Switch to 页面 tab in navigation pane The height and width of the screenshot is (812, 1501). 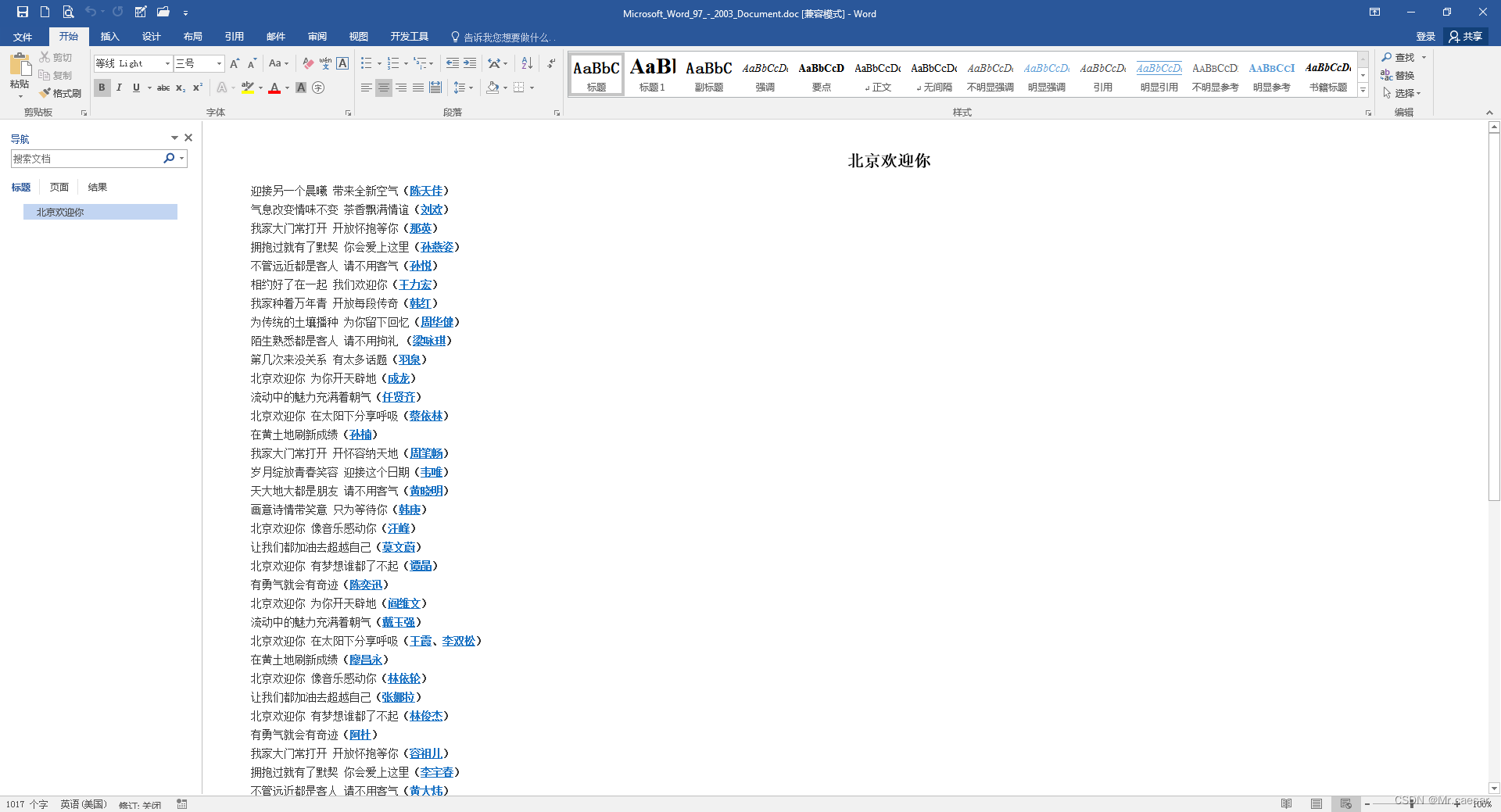[x=59, y=187]
